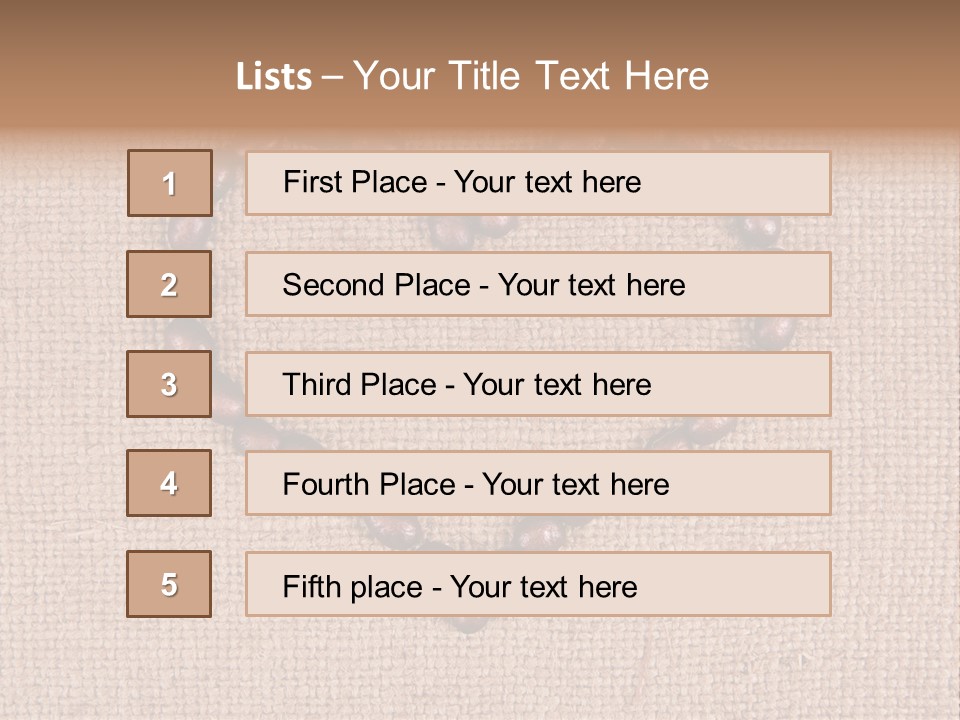Click "Your text here" in the Fifth place row

(x=543, y=587)
